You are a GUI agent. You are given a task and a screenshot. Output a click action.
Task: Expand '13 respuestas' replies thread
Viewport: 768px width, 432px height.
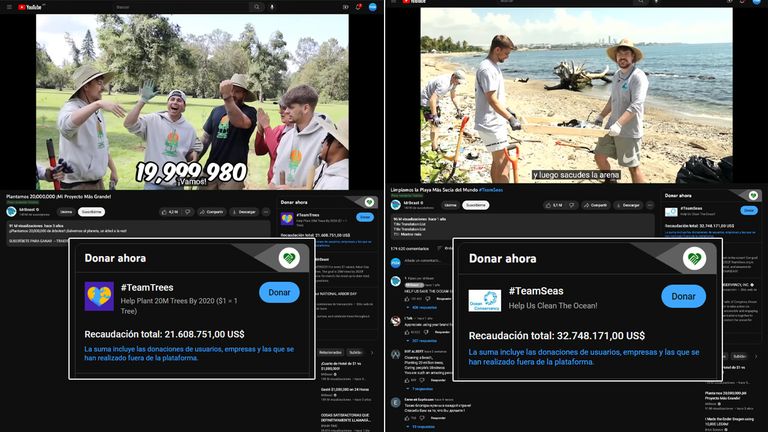[x=421, y=427]
